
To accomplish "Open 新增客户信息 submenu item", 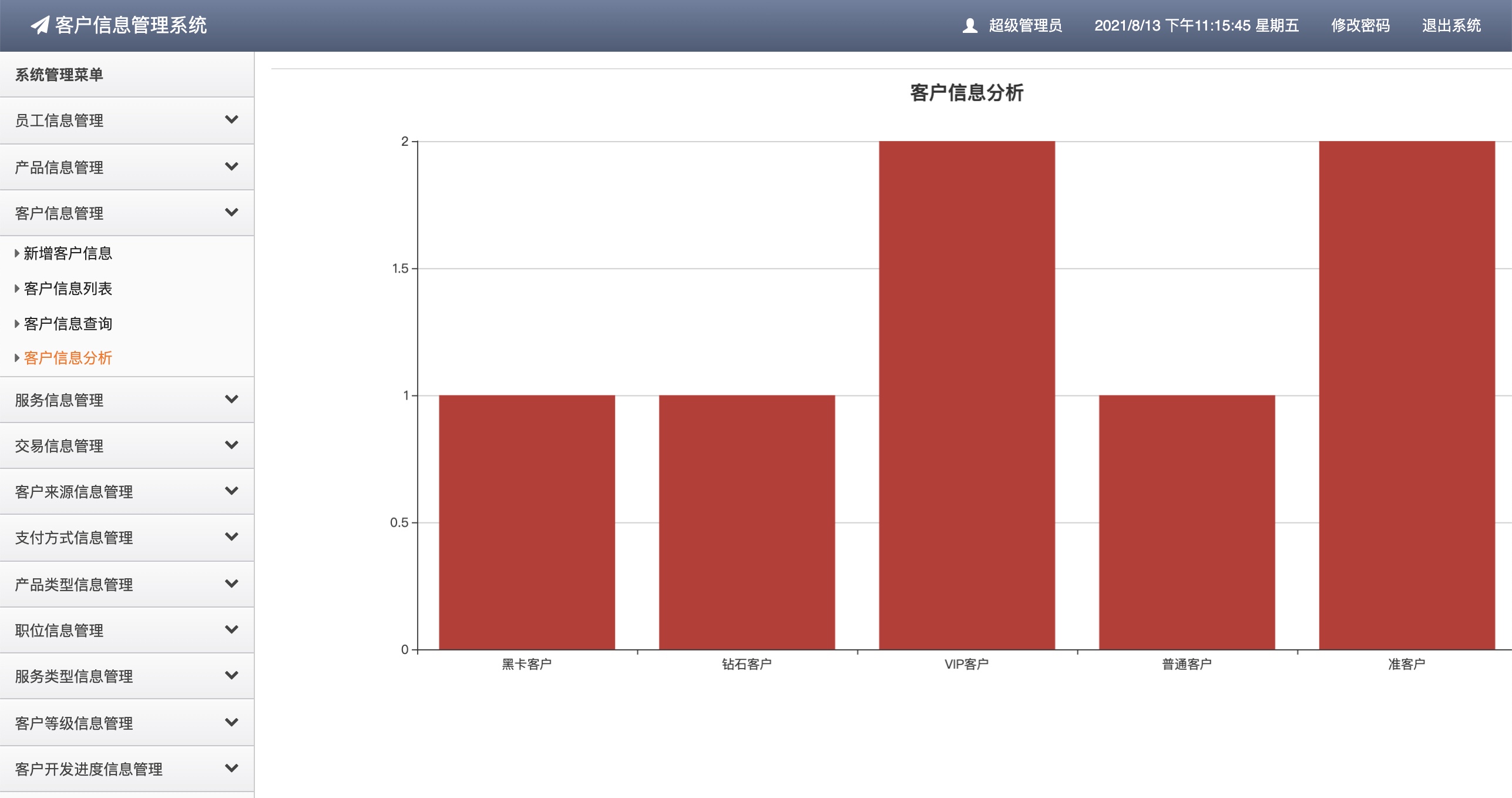I will click(68, 253).
